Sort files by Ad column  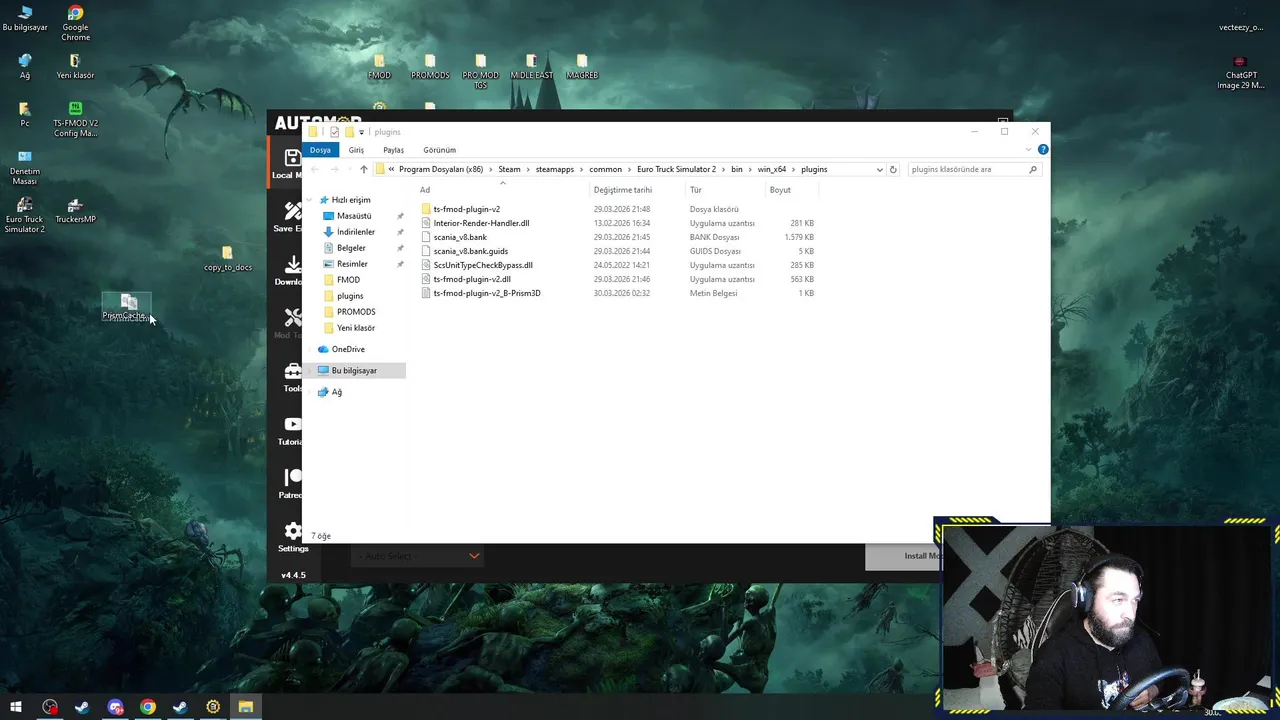[502, 190]
